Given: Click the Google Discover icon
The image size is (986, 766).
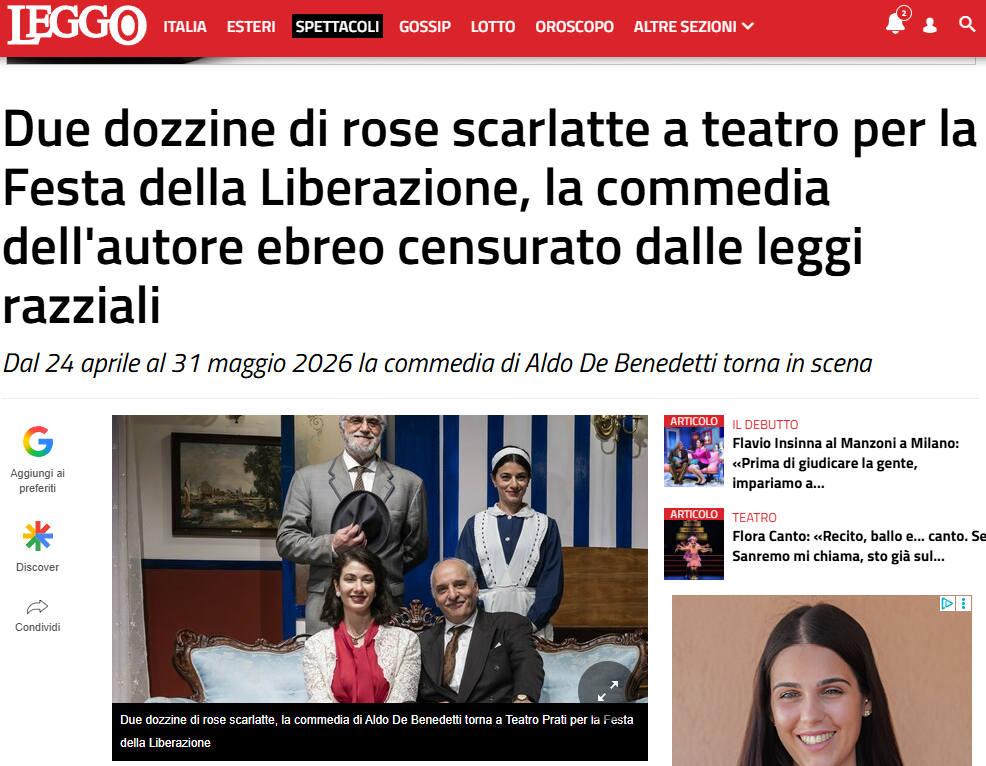Looking at the screenshot, I should pyautogui.click(x=38, y=536).
